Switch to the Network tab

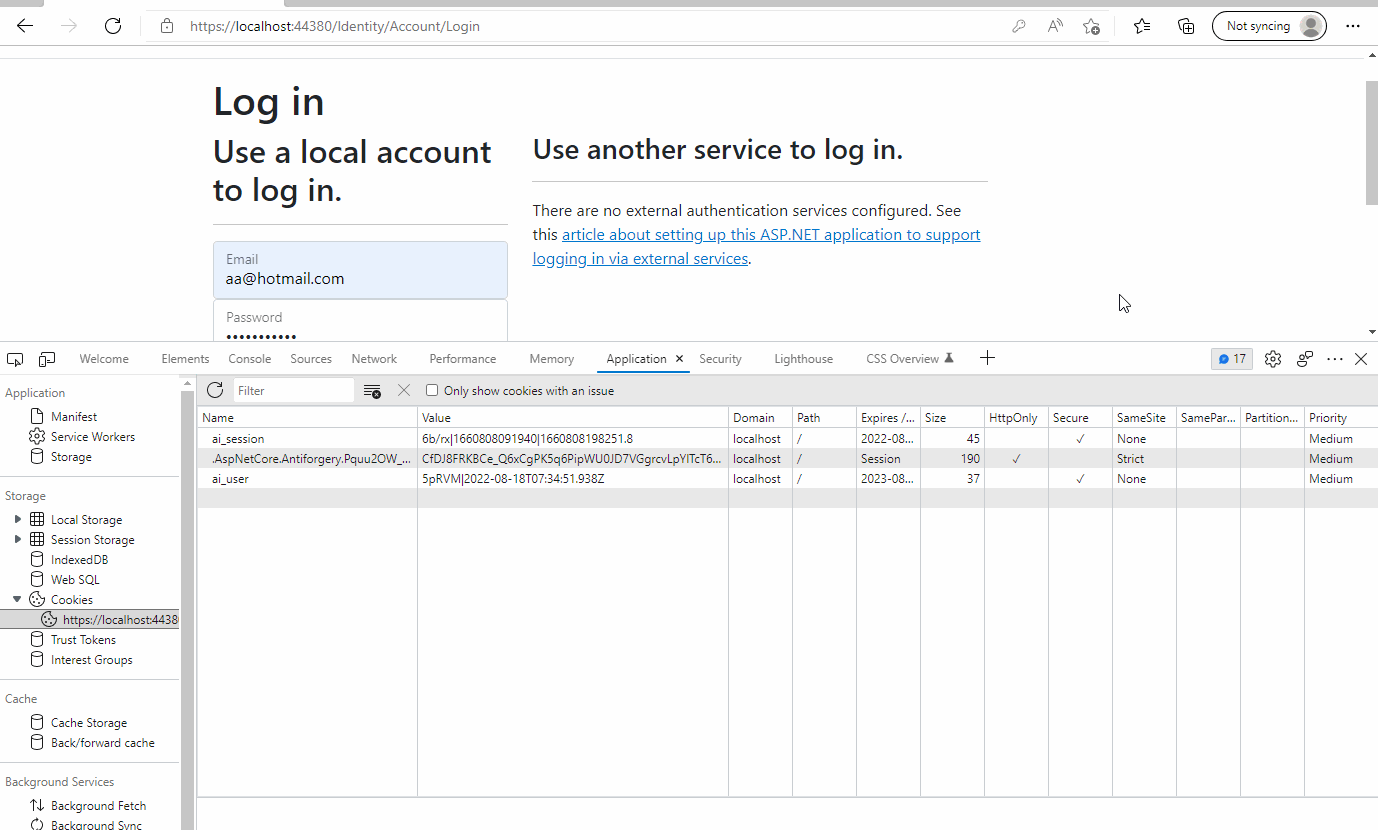point(374,358)
